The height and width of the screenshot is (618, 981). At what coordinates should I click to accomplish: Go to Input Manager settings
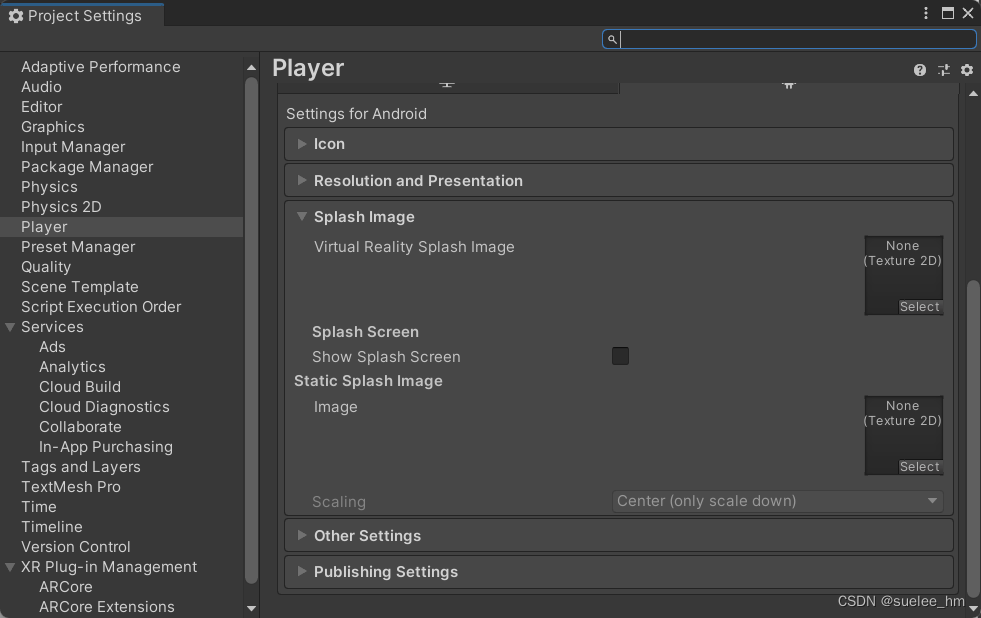tap(73, 147)
